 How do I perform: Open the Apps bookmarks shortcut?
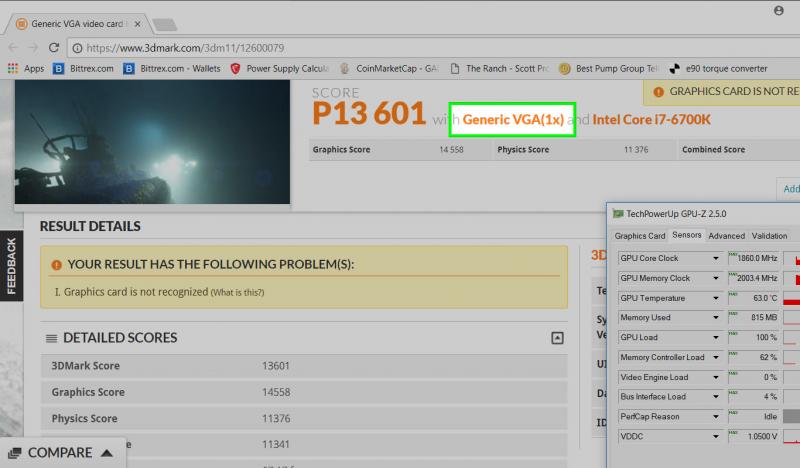tap(26, 68)
